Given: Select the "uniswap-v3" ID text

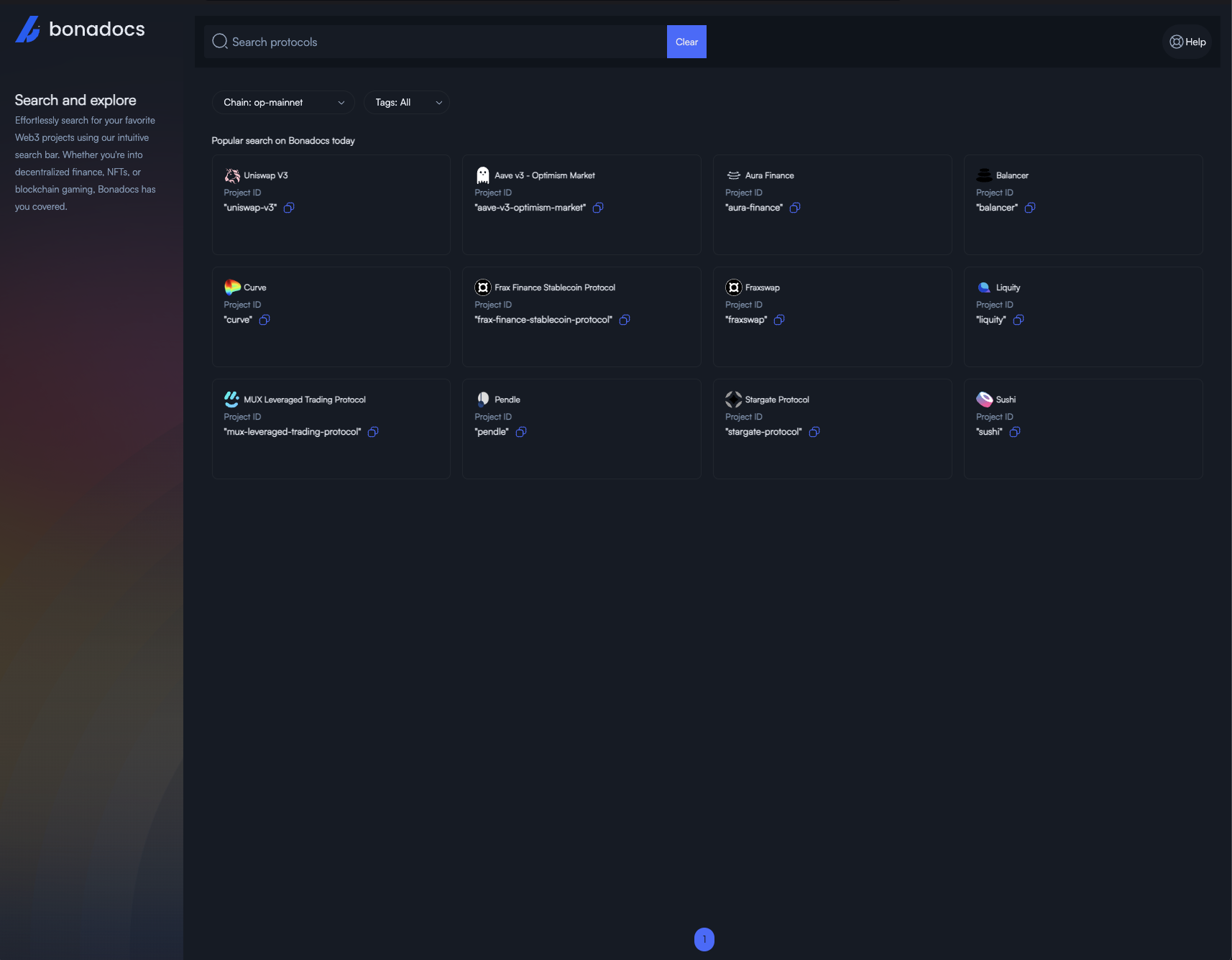Looking at the screenshot, I should [250, 208].
